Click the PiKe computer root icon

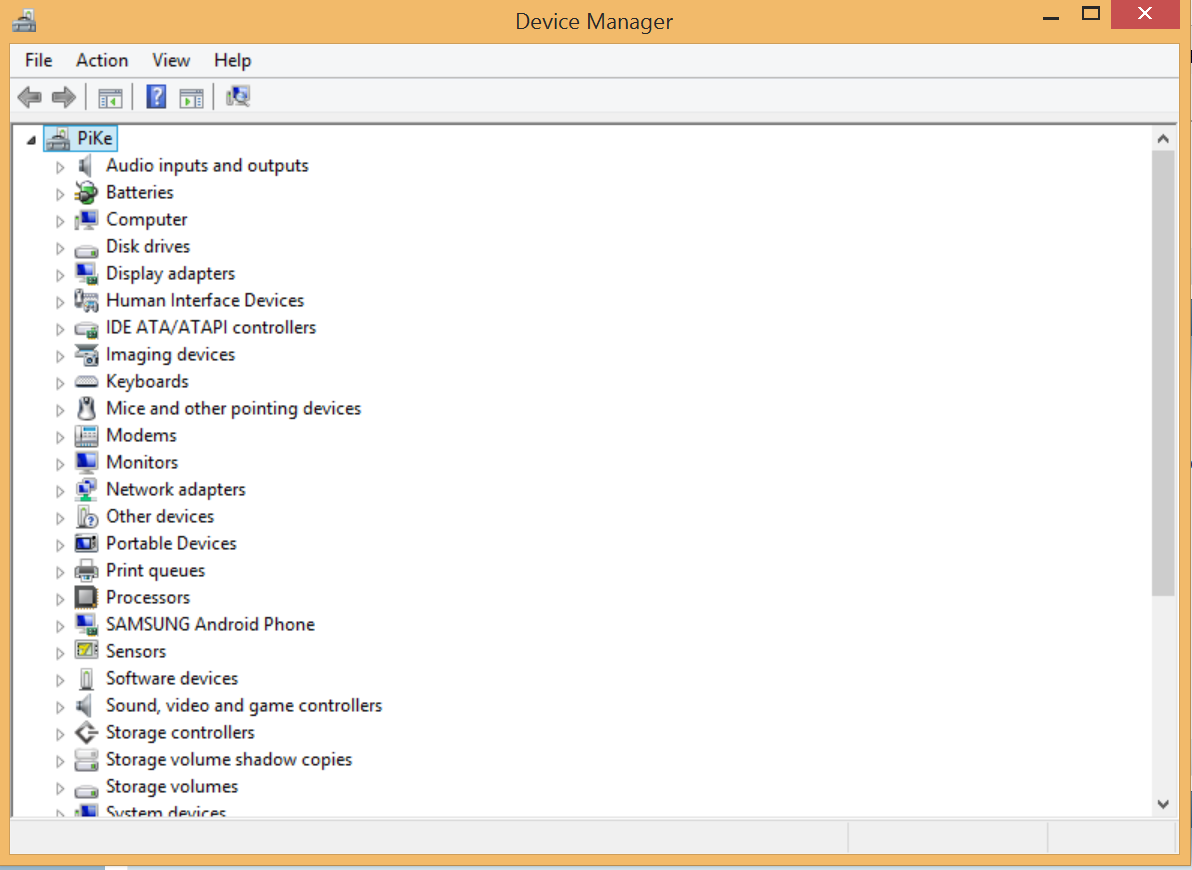58,138
